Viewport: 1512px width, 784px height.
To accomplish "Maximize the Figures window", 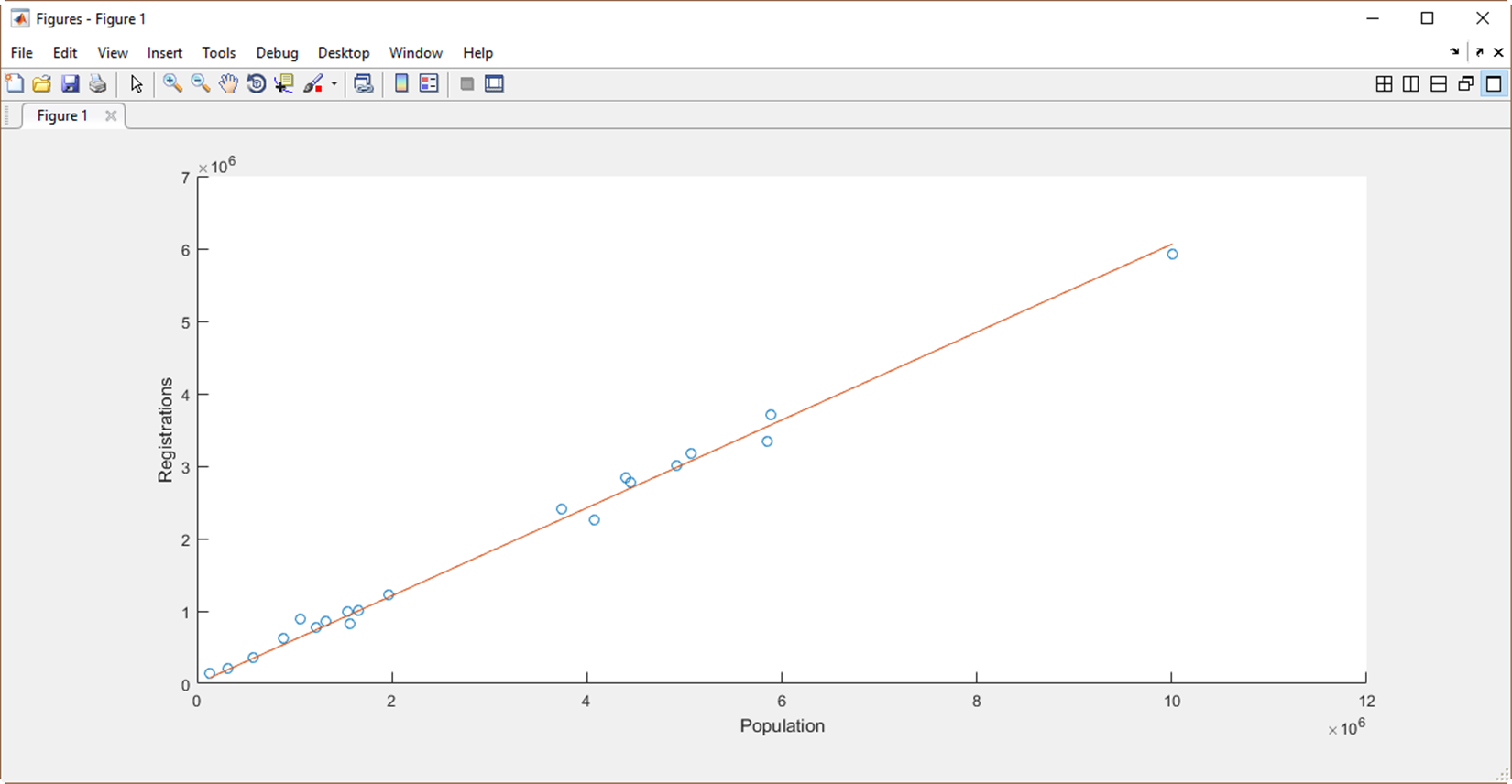I will click(x=1427, y=18).
